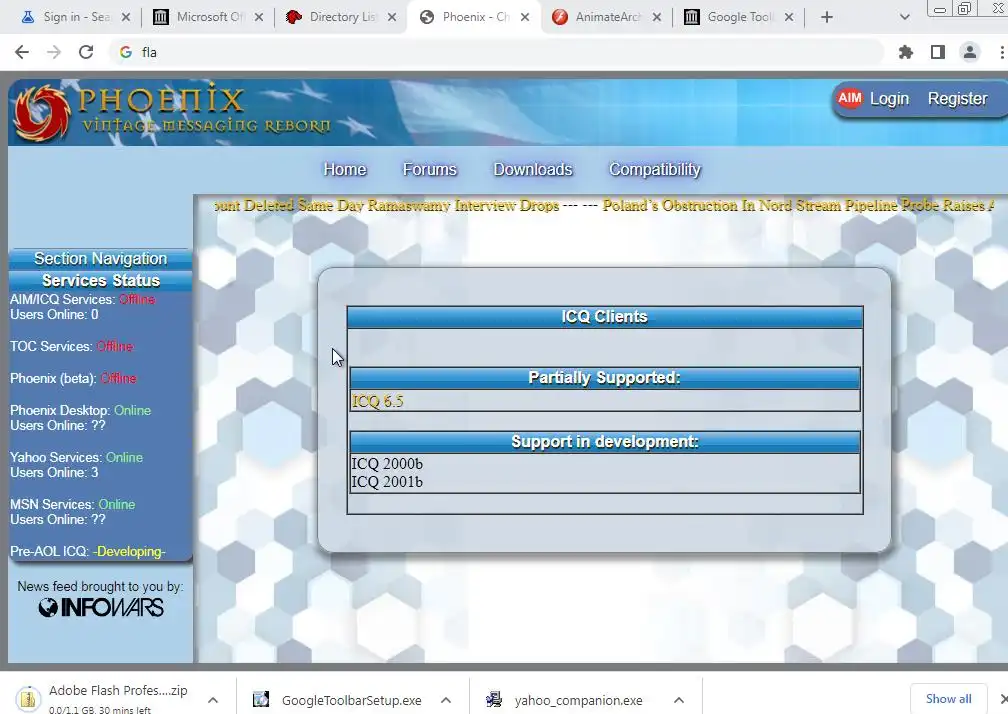Click the Adobe Flash zip file icon
Screen dimensions: 1008x714
(28, 699)
